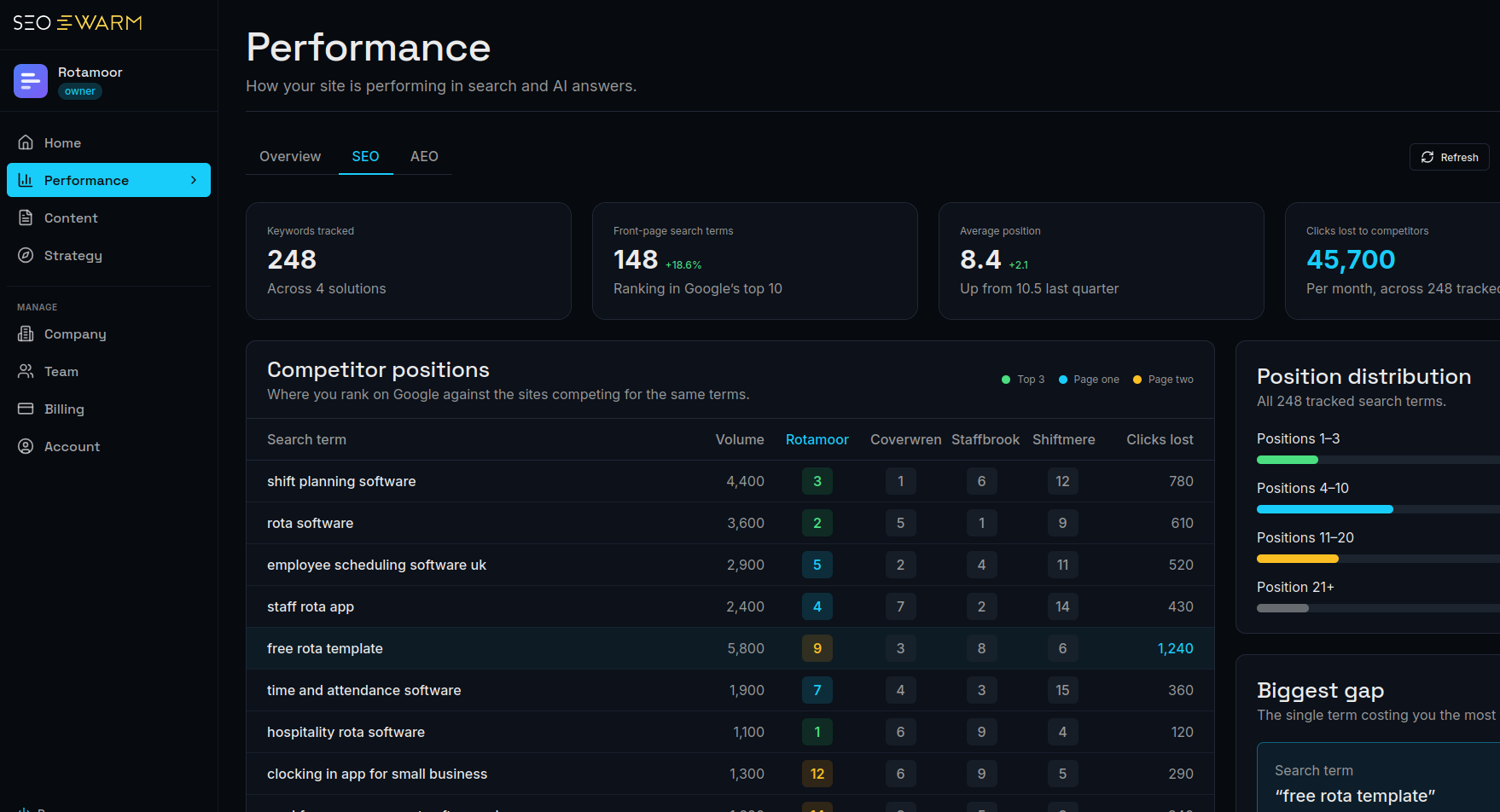Select the "free rota template" table row

[x=730, y=648]
